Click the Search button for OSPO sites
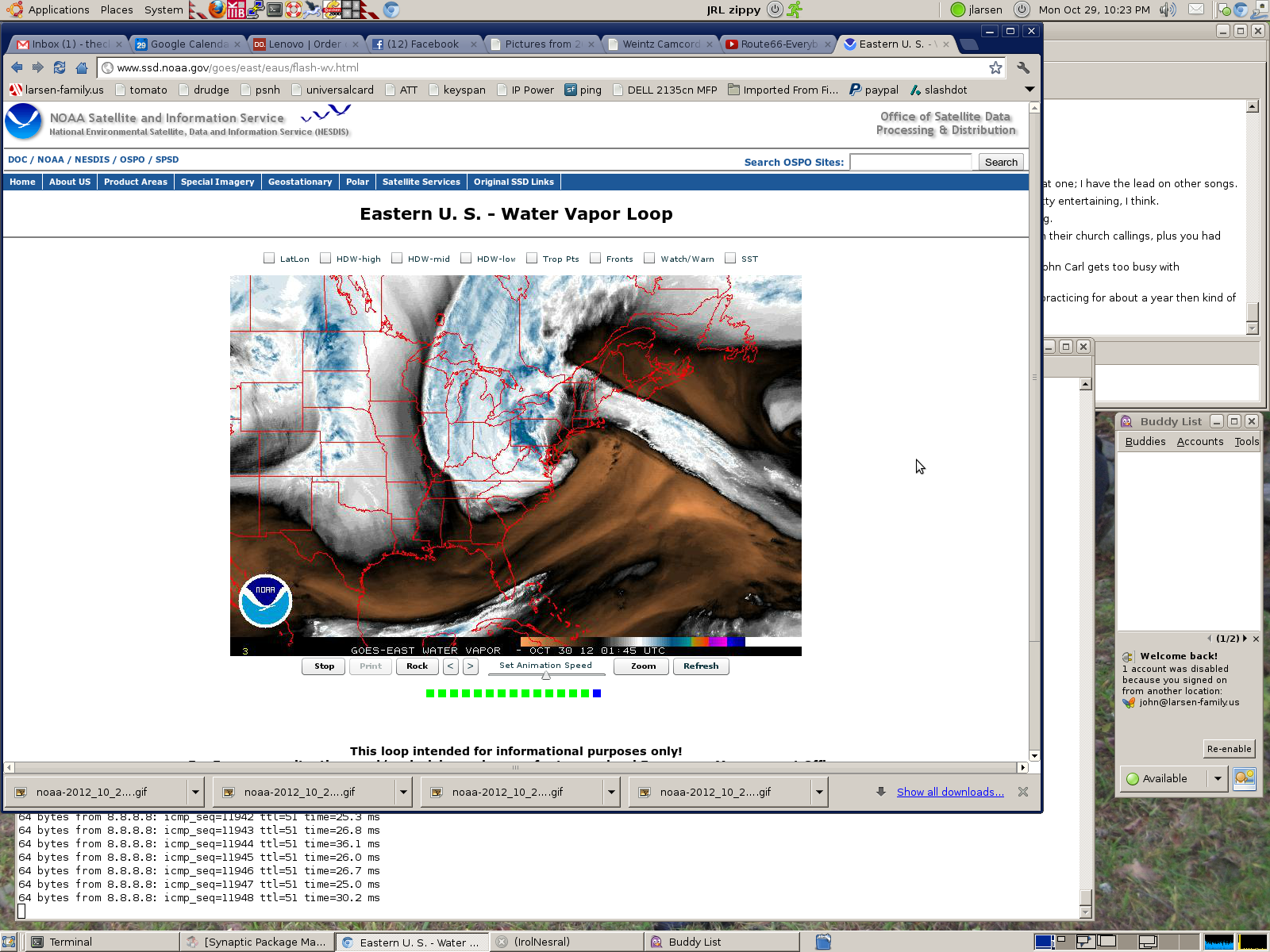The image size is (1270, 952). [x=1001, y=162]
